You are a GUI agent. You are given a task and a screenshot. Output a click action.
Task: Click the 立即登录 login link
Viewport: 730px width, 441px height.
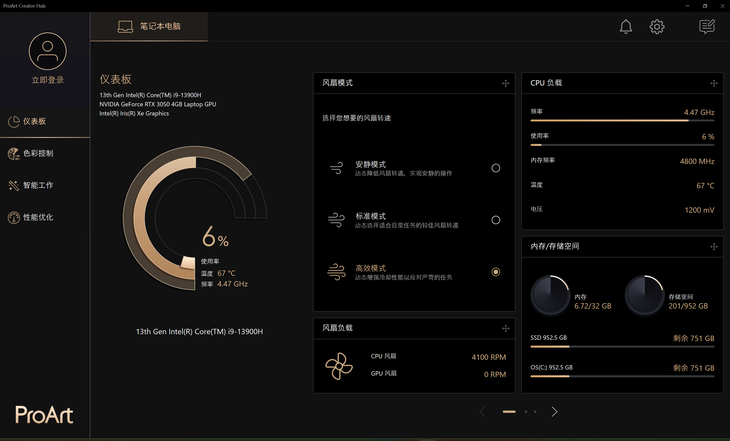click(47, 80)
